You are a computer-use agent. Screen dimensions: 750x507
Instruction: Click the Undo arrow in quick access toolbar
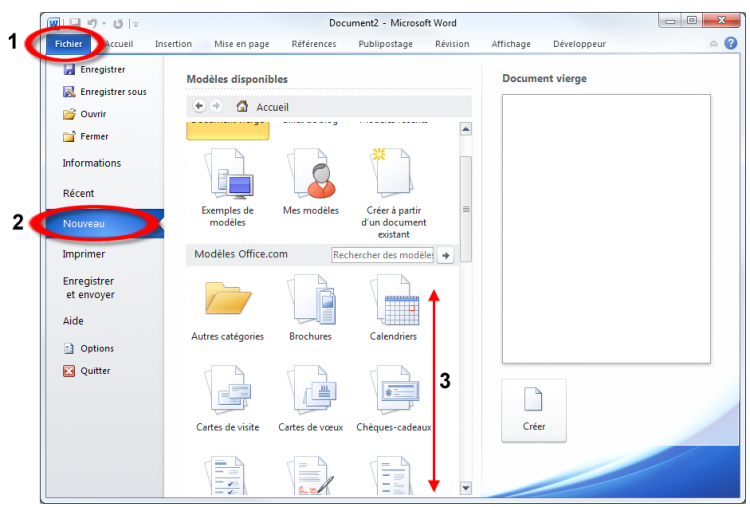tap(92, 23)
